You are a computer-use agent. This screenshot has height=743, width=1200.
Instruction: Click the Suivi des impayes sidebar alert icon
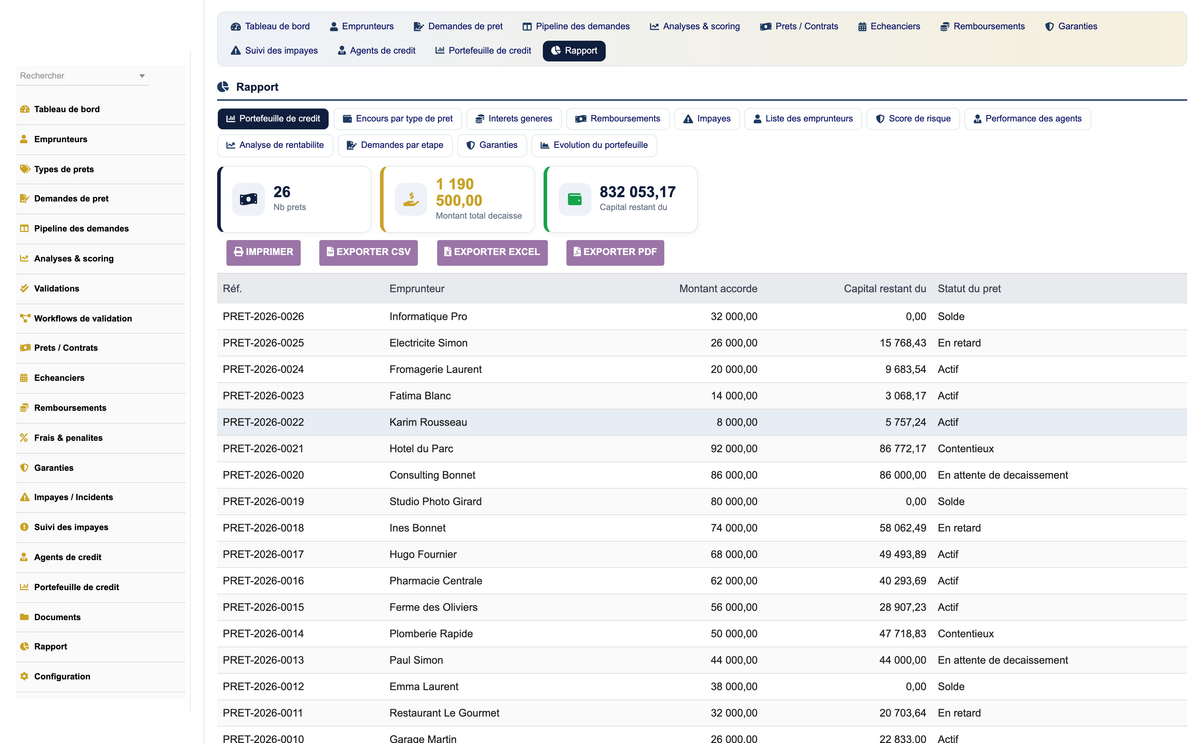pos(24,527)
